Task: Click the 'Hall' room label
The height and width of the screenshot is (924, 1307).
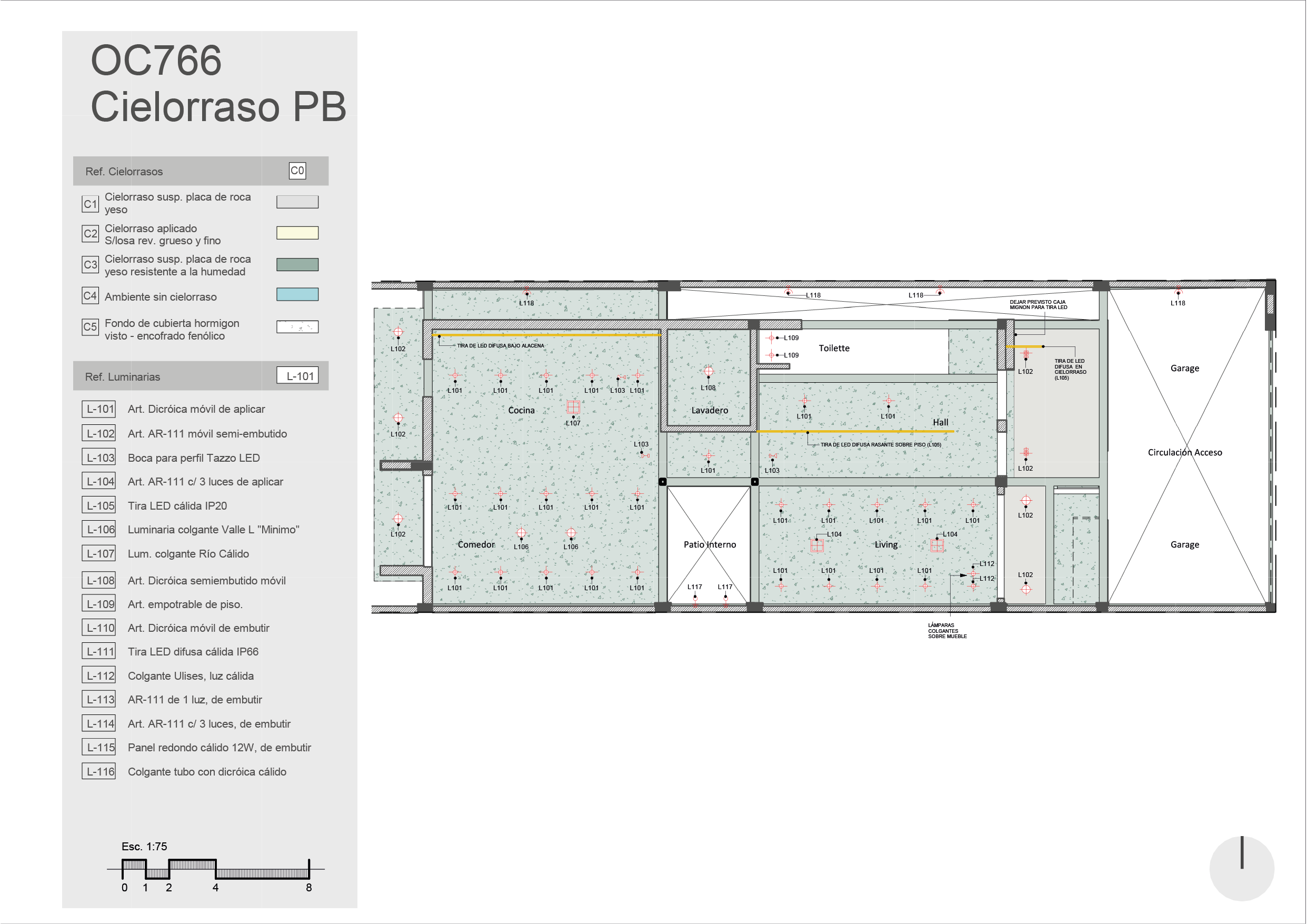Action: (941, 422)
